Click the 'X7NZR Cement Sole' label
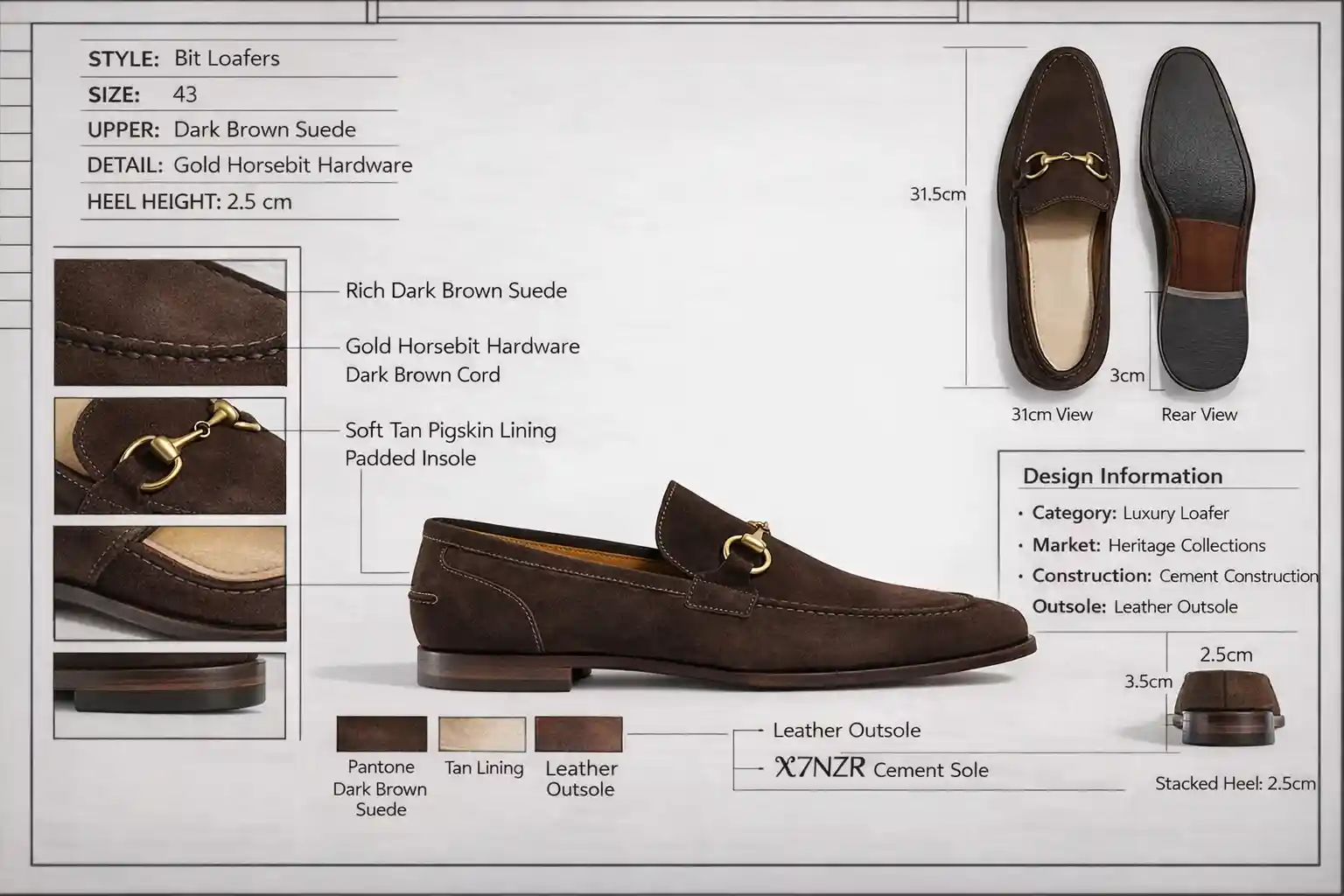 click(x=882, y=769)
